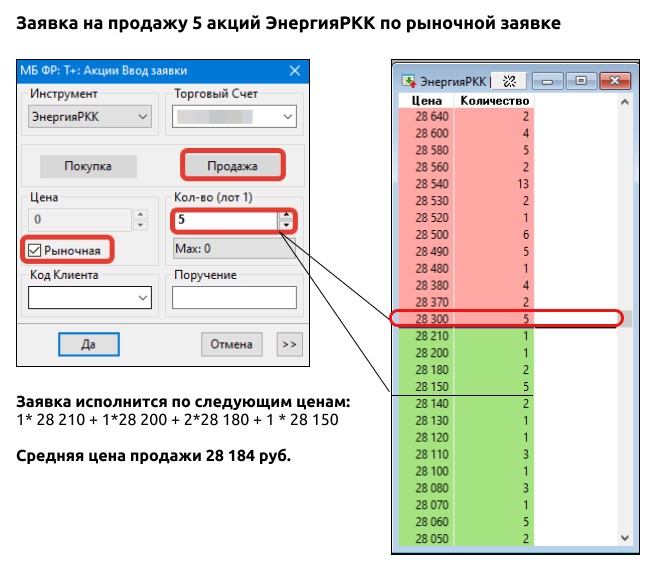Expand the dialog with the >> button
This screenshot has width=655, height=567.
pyautogui.click(x=288, y=344)
